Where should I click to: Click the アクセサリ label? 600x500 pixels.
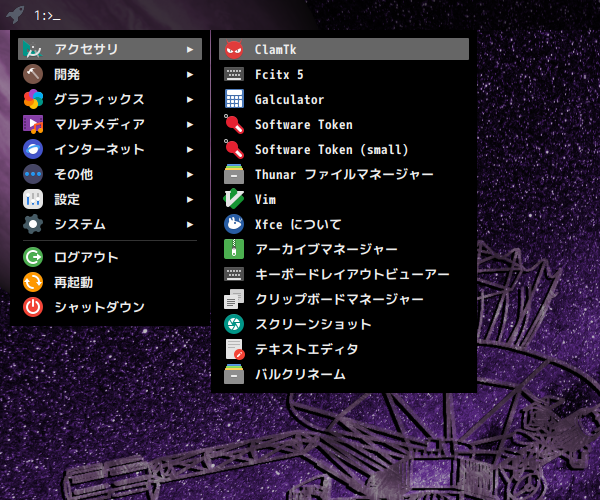coord(86,49)
